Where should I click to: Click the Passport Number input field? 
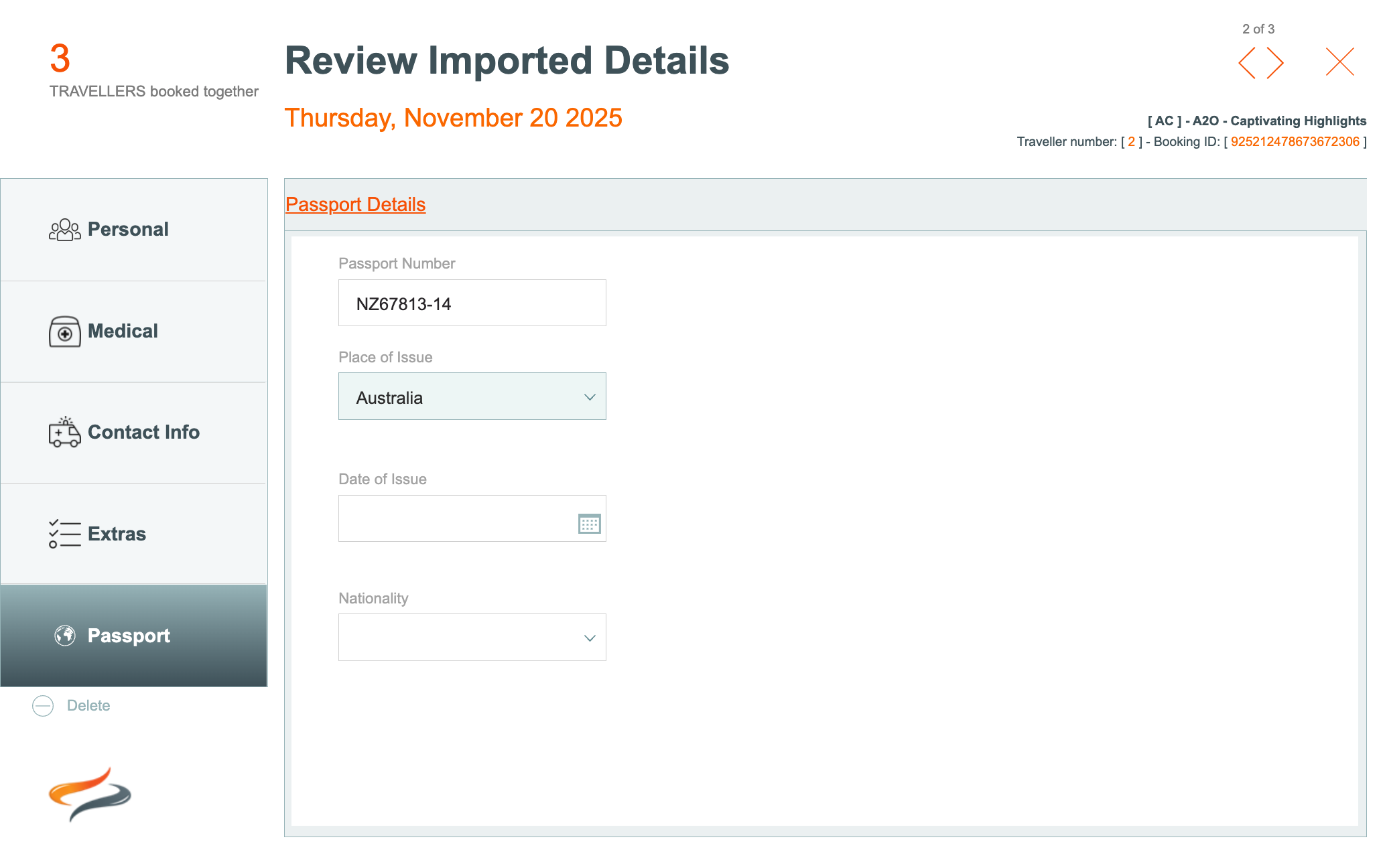click(472, 303)
